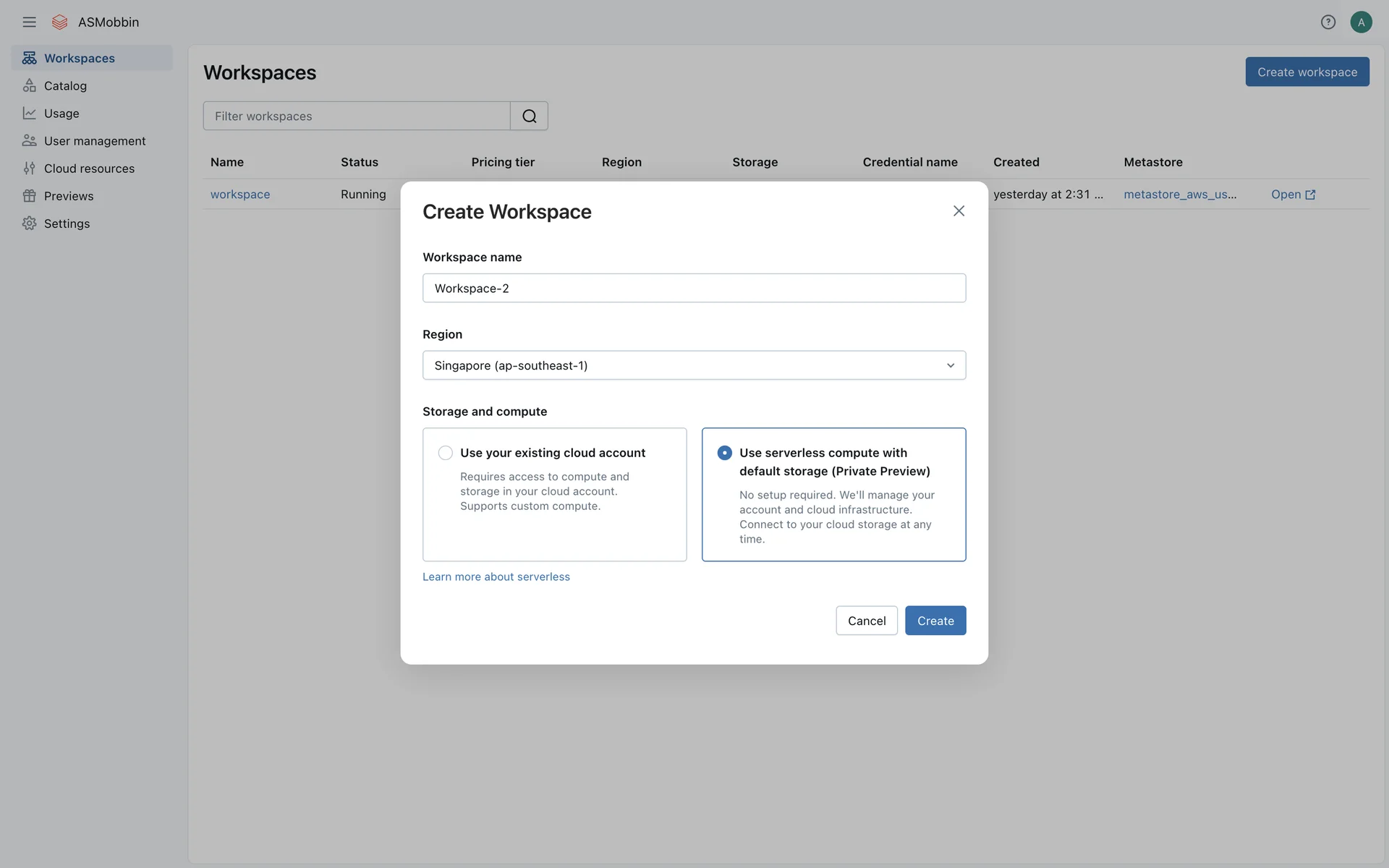Click the search magnifier icon
Viewport: 1389px width, 868px height.
529,116
